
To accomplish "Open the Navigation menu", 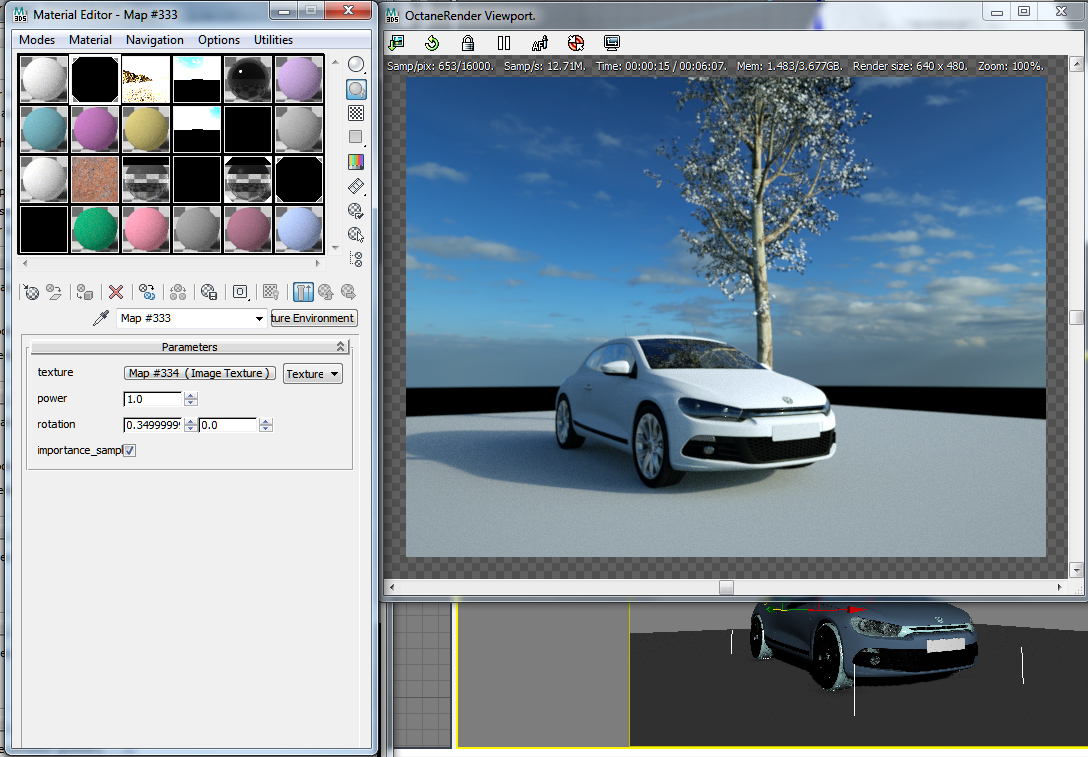I will (x=154, y=40).
